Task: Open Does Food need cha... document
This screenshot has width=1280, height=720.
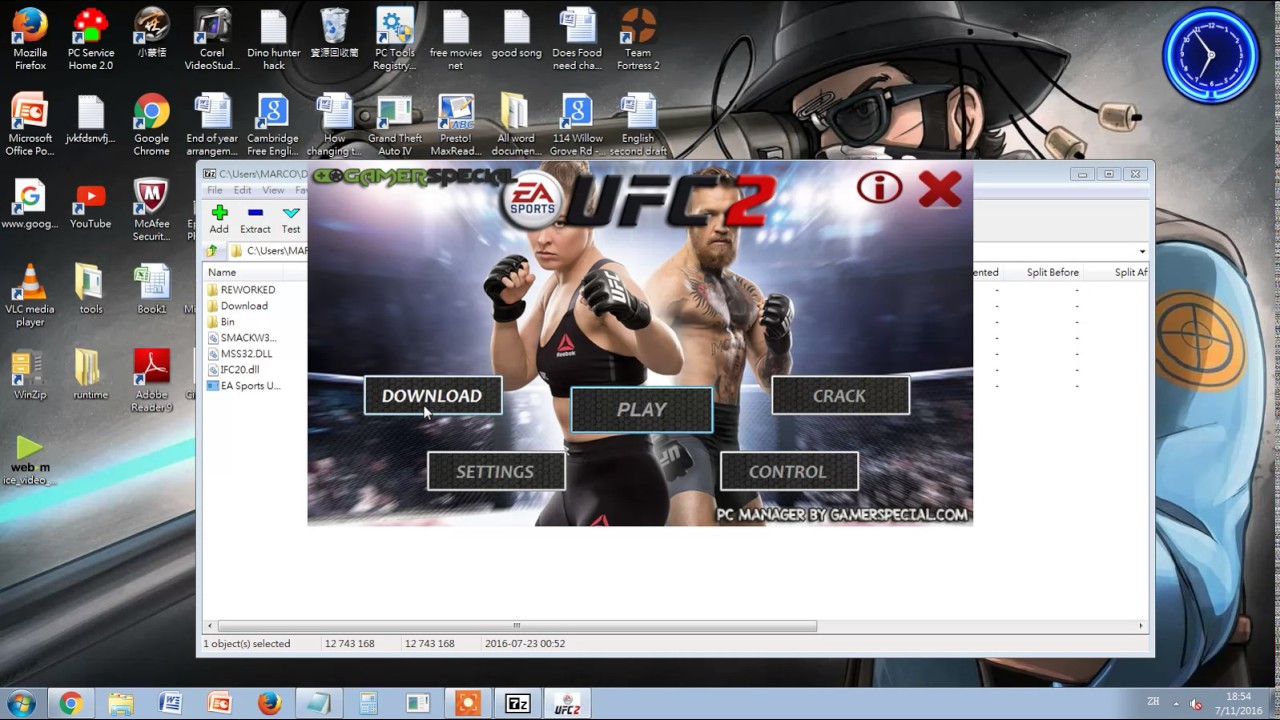Action: click(x=577, y=40)
